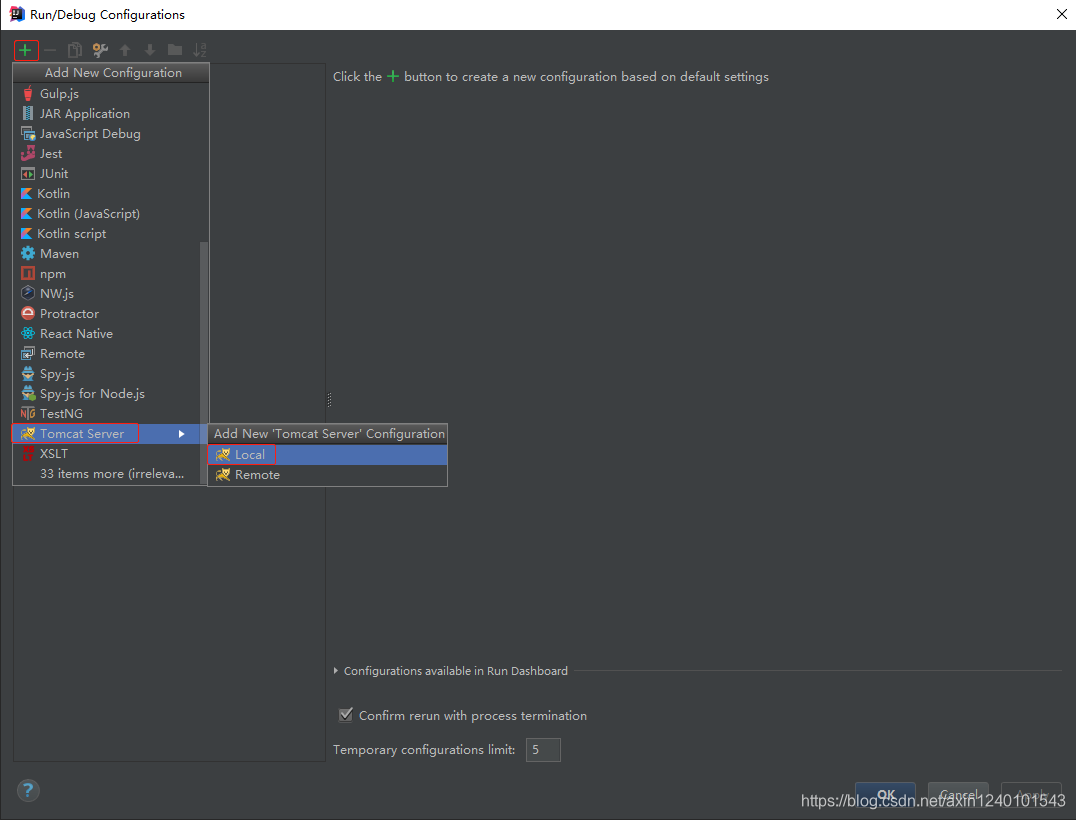Image resolution: width=1076 pixels, height=820 pixels.
Task: Select React Native configuration type
Action: 106,333
